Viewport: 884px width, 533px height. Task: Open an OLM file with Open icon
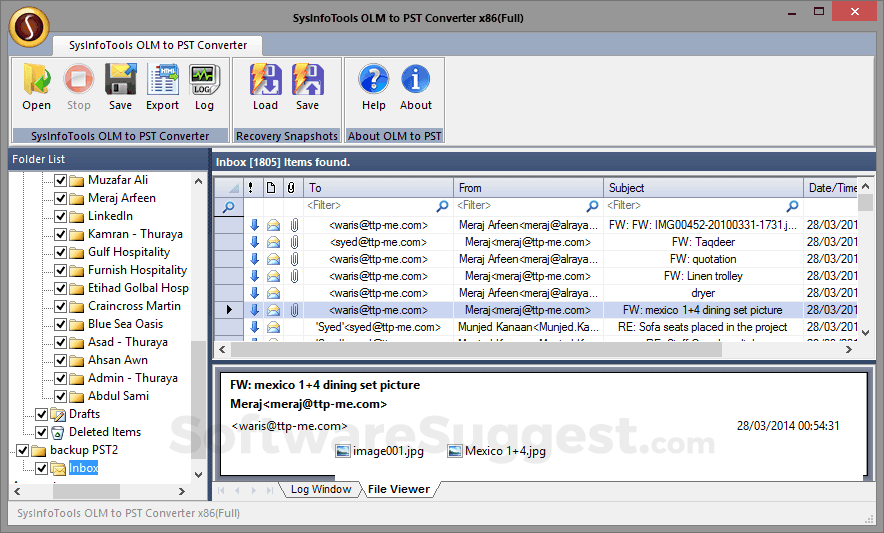(37, 79)
